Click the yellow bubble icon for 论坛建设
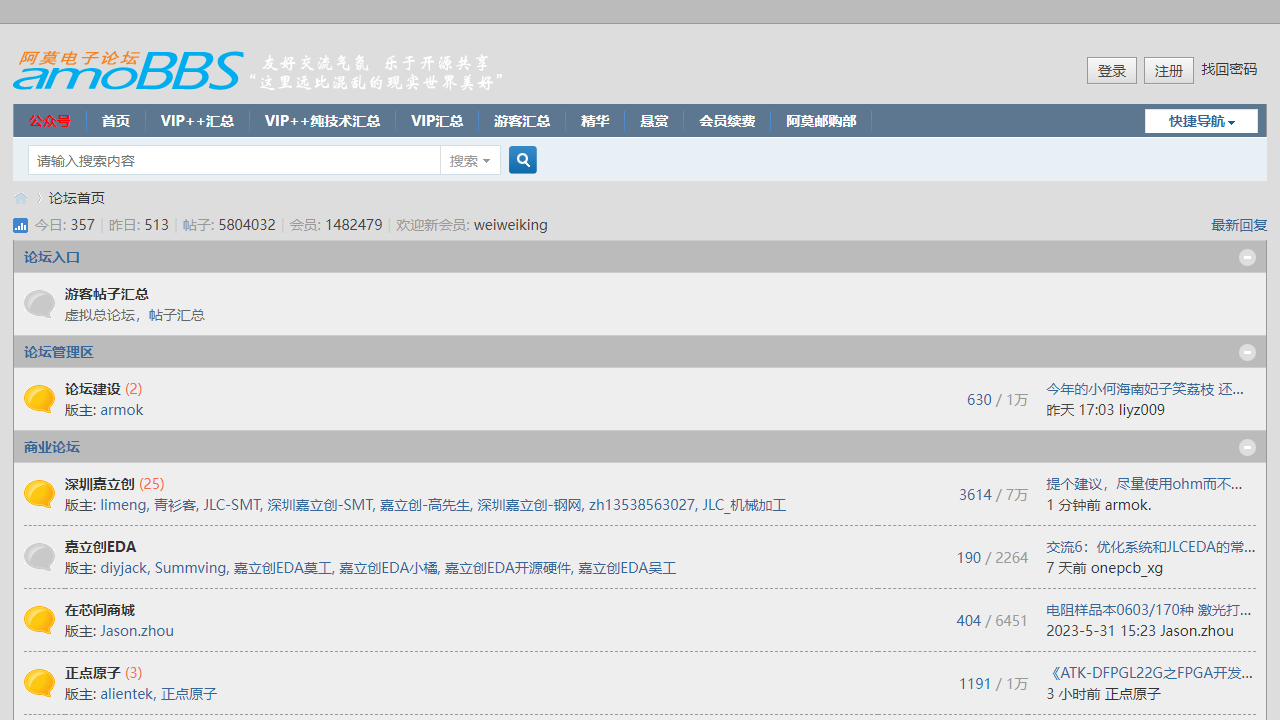This screenshot has height=720, width=1280. [x=39, y=399]
